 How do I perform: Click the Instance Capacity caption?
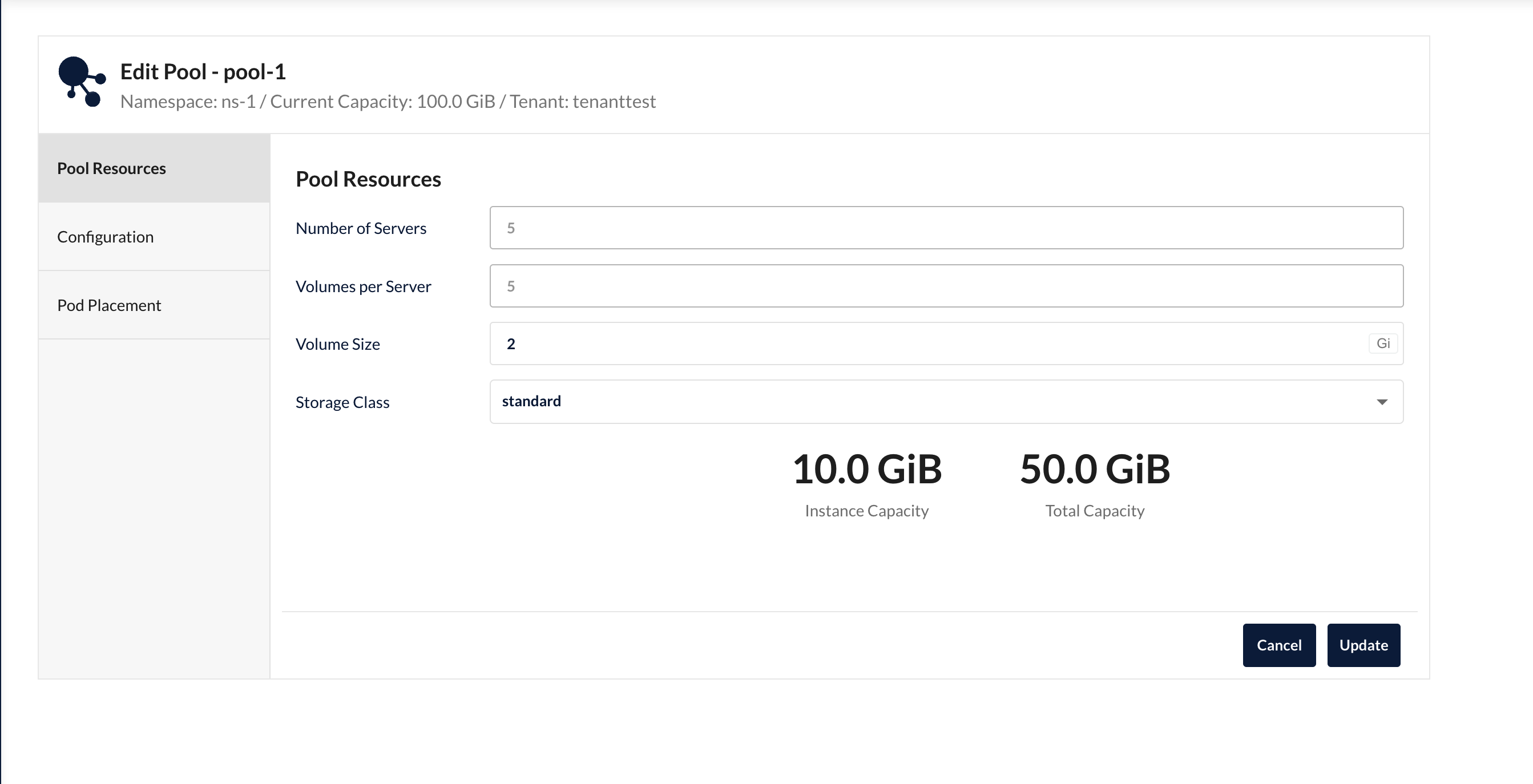coord(866,511)
